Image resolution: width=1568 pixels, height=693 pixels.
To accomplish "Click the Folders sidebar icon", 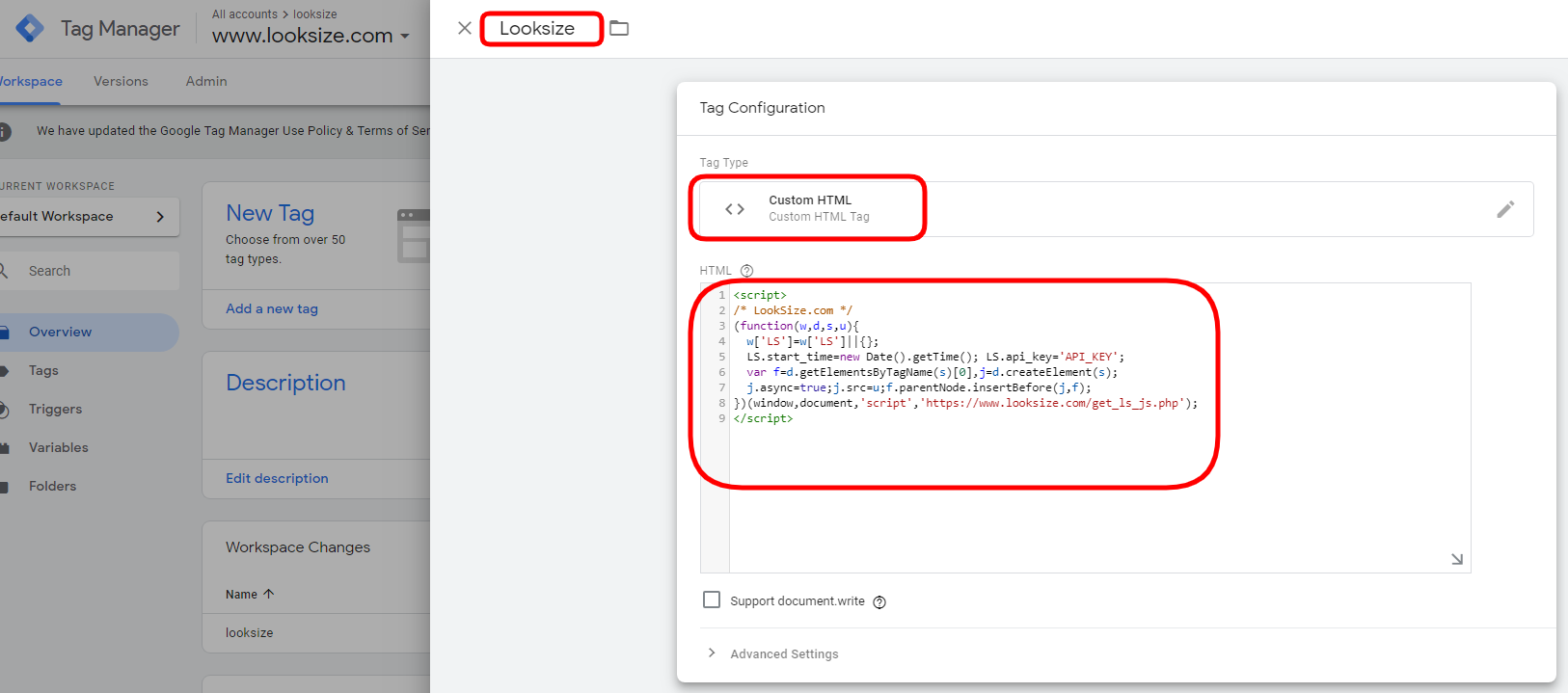I will tap(4, 487).
